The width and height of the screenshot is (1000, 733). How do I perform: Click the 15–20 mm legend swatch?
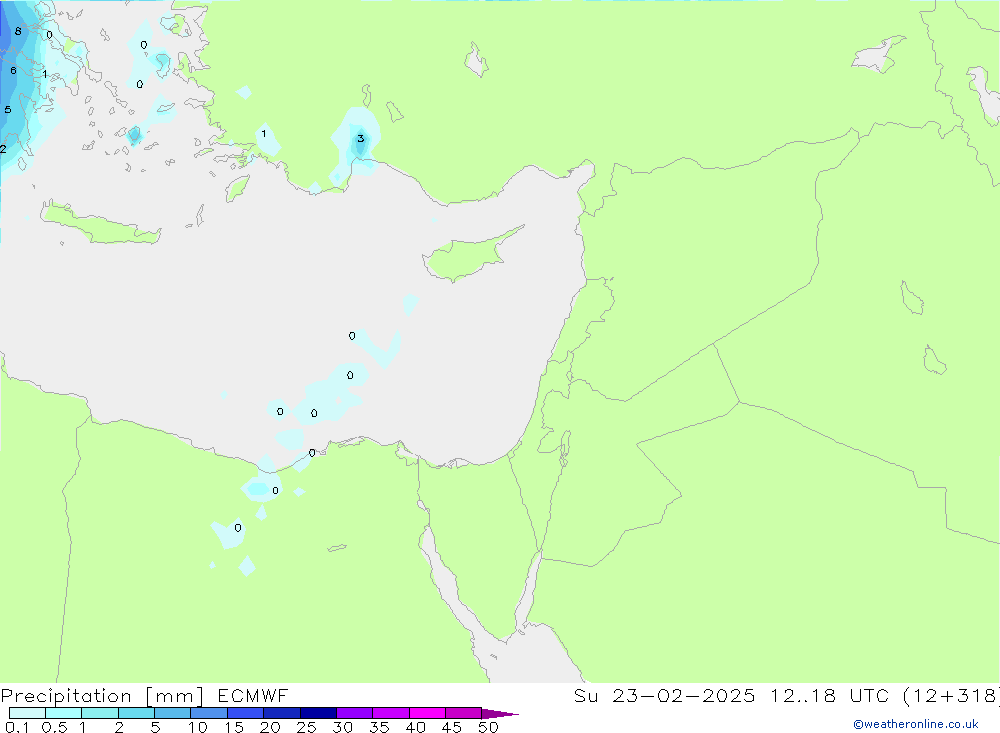pos(245,713)
